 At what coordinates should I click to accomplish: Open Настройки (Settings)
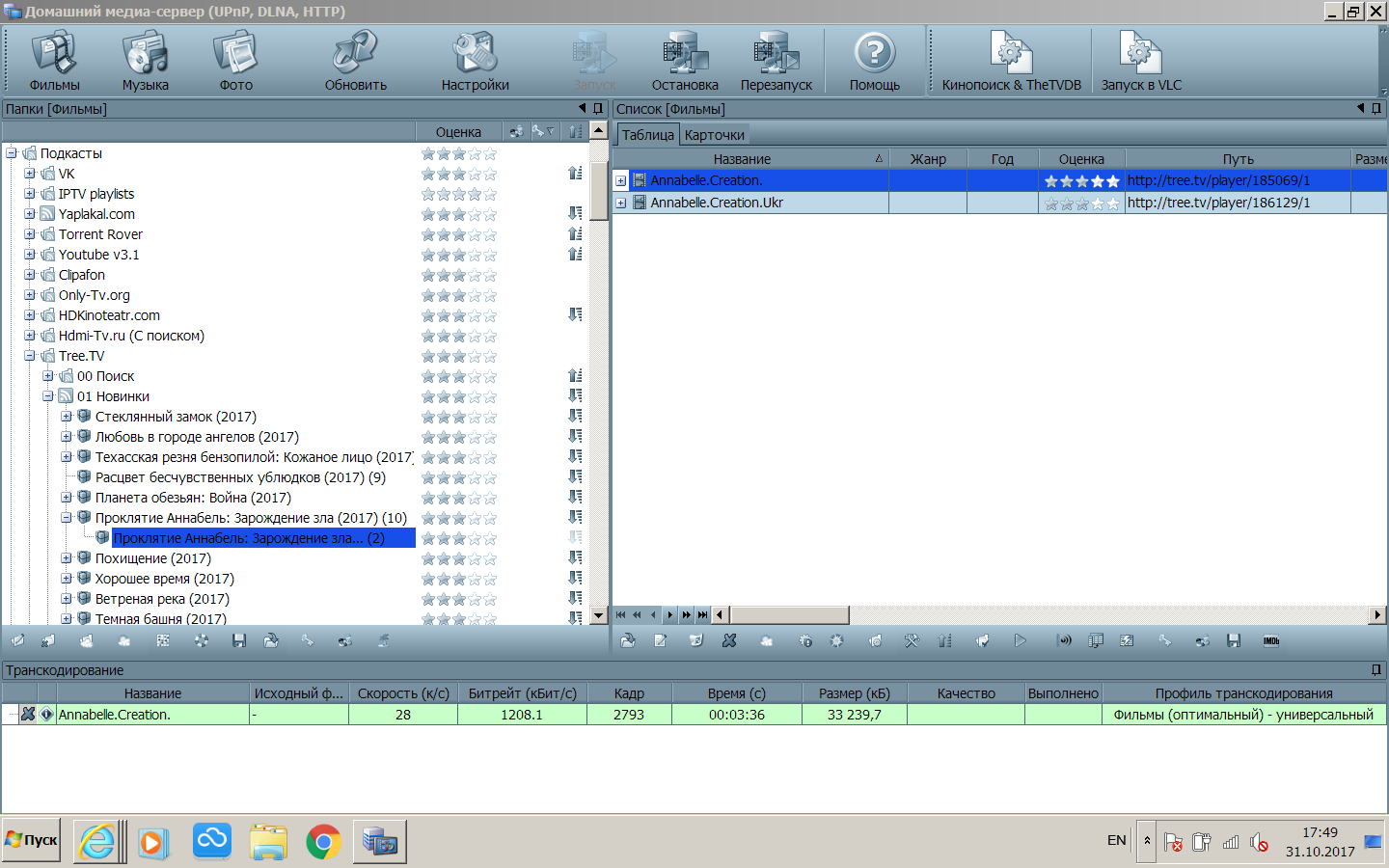coord(475,61)
